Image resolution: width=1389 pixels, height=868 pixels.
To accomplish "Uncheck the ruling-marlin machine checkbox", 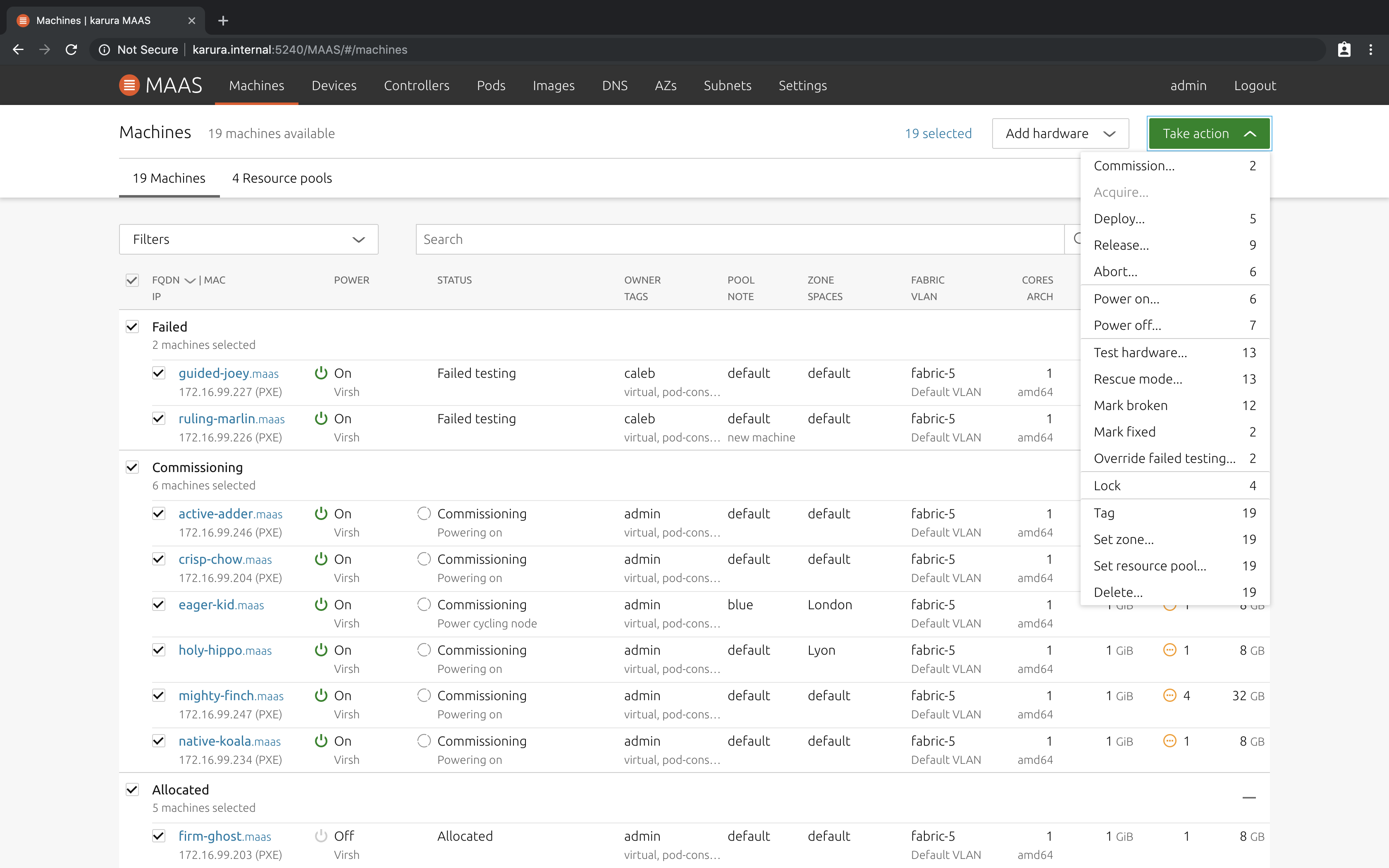I will pyautogui.click(x=159, y=418).
